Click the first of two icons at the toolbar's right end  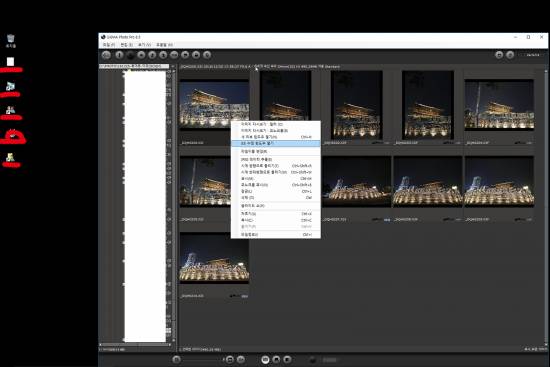[x=499, y=55]
